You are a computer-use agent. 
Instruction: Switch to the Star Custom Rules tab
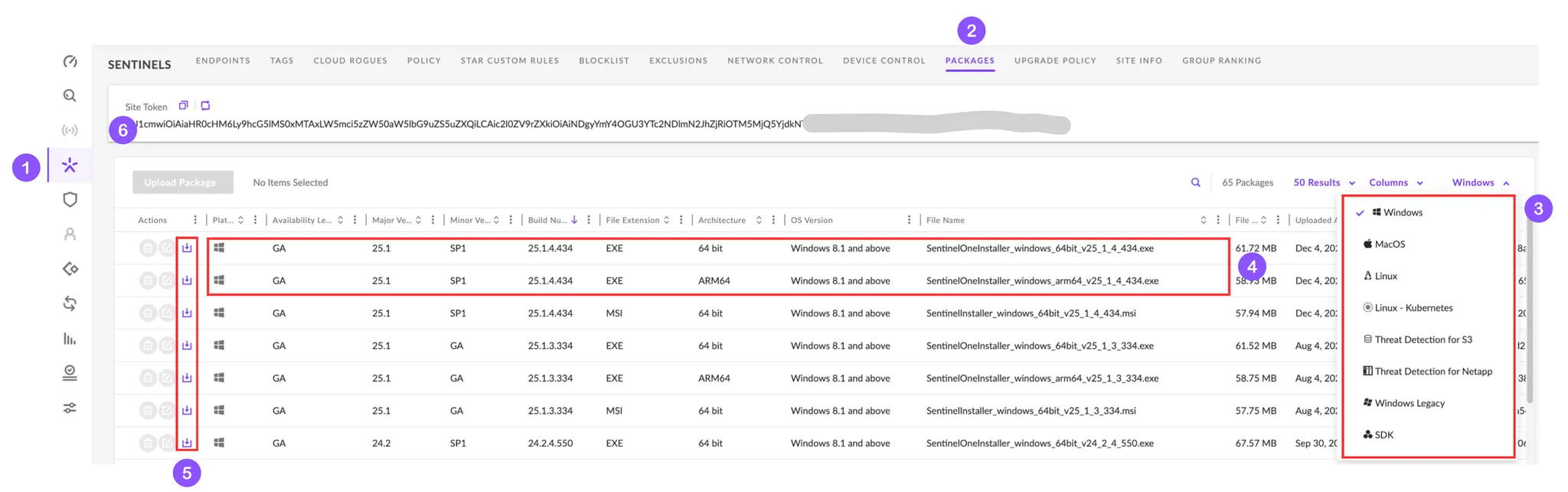(510, 61)
